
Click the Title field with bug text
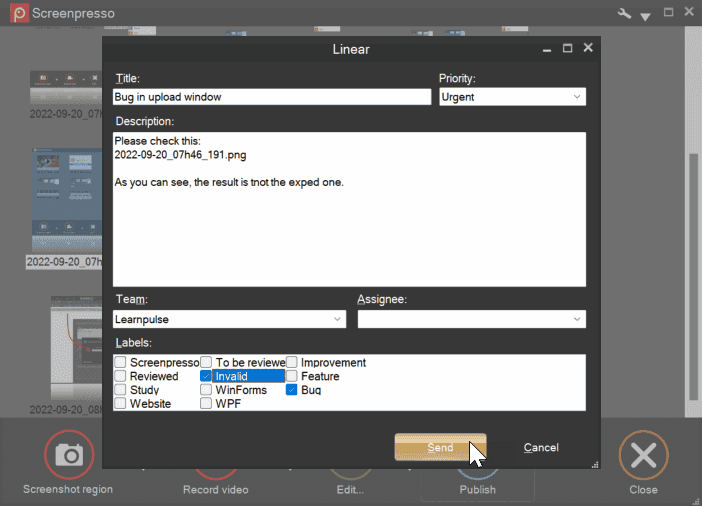tap(272, 97)
